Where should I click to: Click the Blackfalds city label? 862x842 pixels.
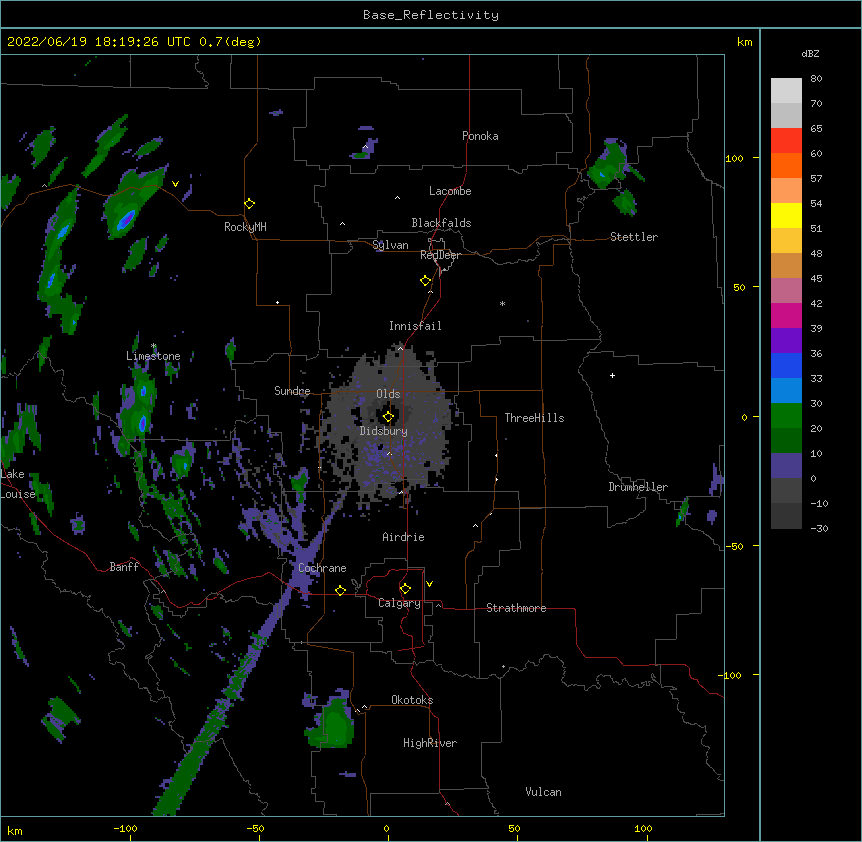[x=441, y=223]
